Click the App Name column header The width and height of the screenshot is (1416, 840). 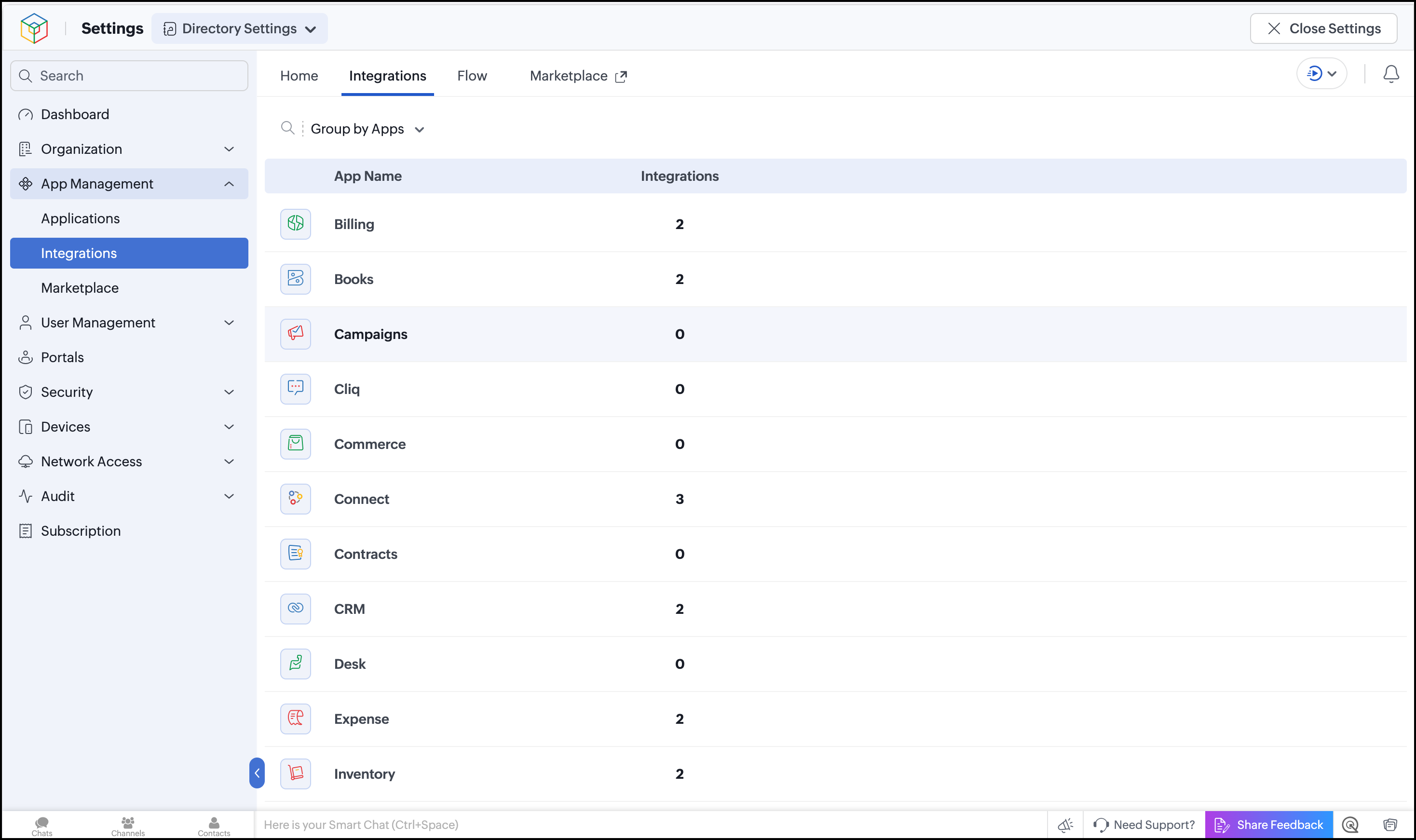[368, 176]
